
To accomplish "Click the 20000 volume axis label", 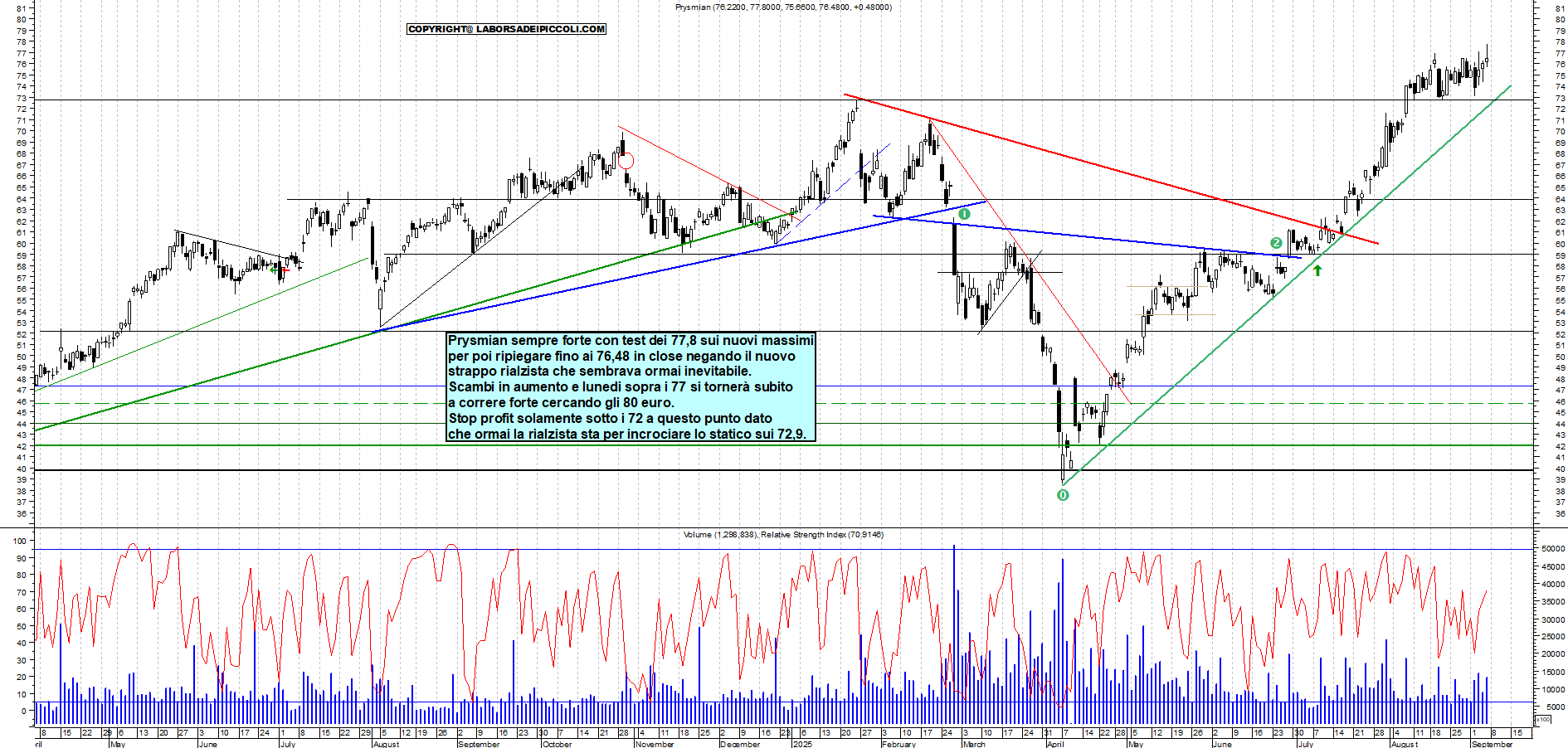I will pos(1553,654).
